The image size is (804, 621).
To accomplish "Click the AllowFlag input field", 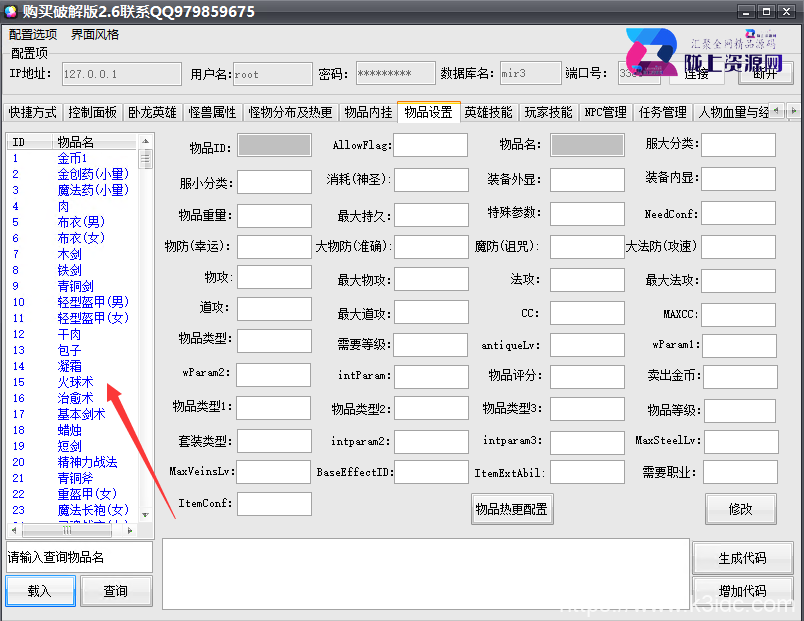I will click(430, 145).
